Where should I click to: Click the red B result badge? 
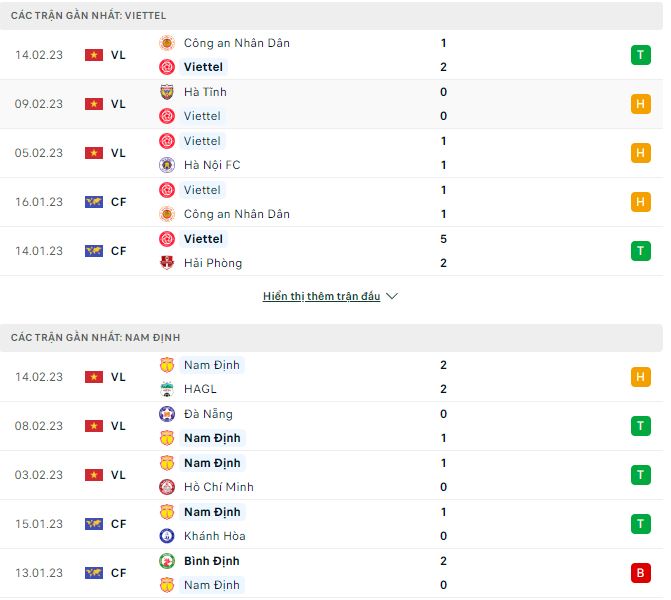[x=640, y=573]
